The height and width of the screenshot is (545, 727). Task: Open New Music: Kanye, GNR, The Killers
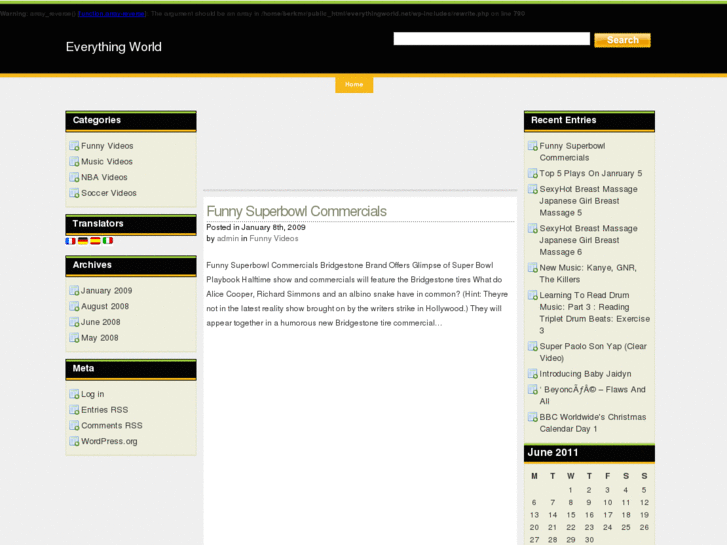tap(588, 274)
